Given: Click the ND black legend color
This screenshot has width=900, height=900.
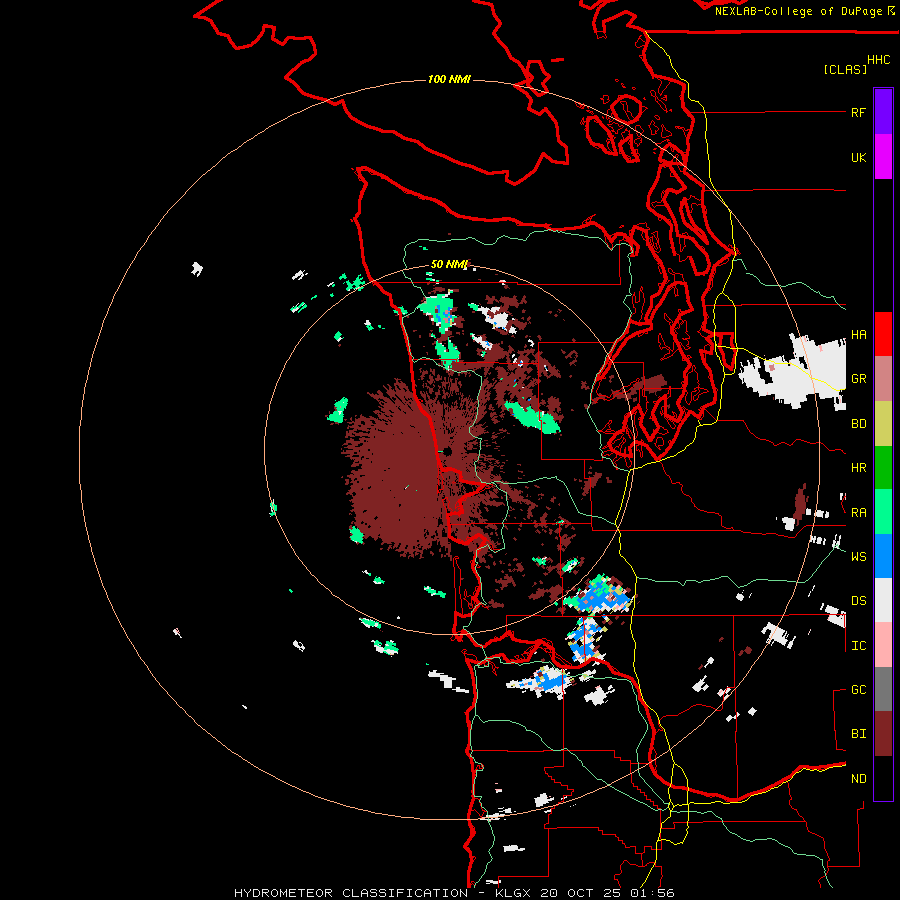Looking at the screenshot, I should pos(883,778).
